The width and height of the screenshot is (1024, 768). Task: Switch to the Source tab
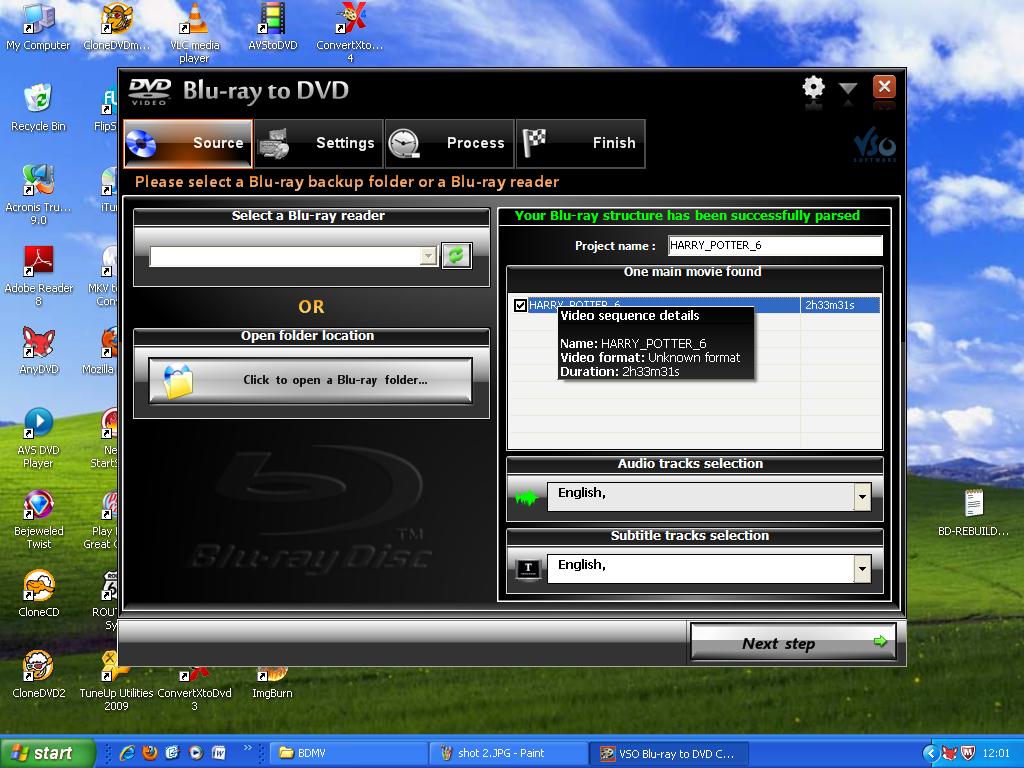pos(187,143)
